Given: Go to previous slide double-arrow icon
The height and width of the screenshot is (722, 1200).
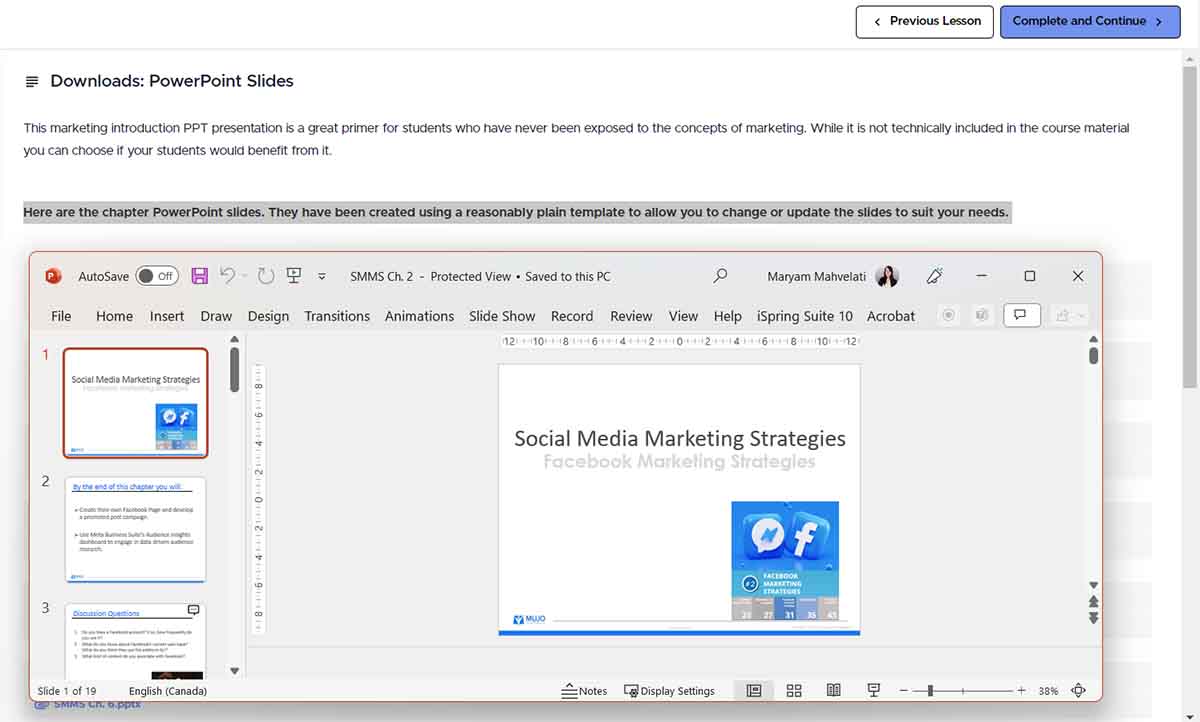Looking at the screenshot, I should (1094, 602).
